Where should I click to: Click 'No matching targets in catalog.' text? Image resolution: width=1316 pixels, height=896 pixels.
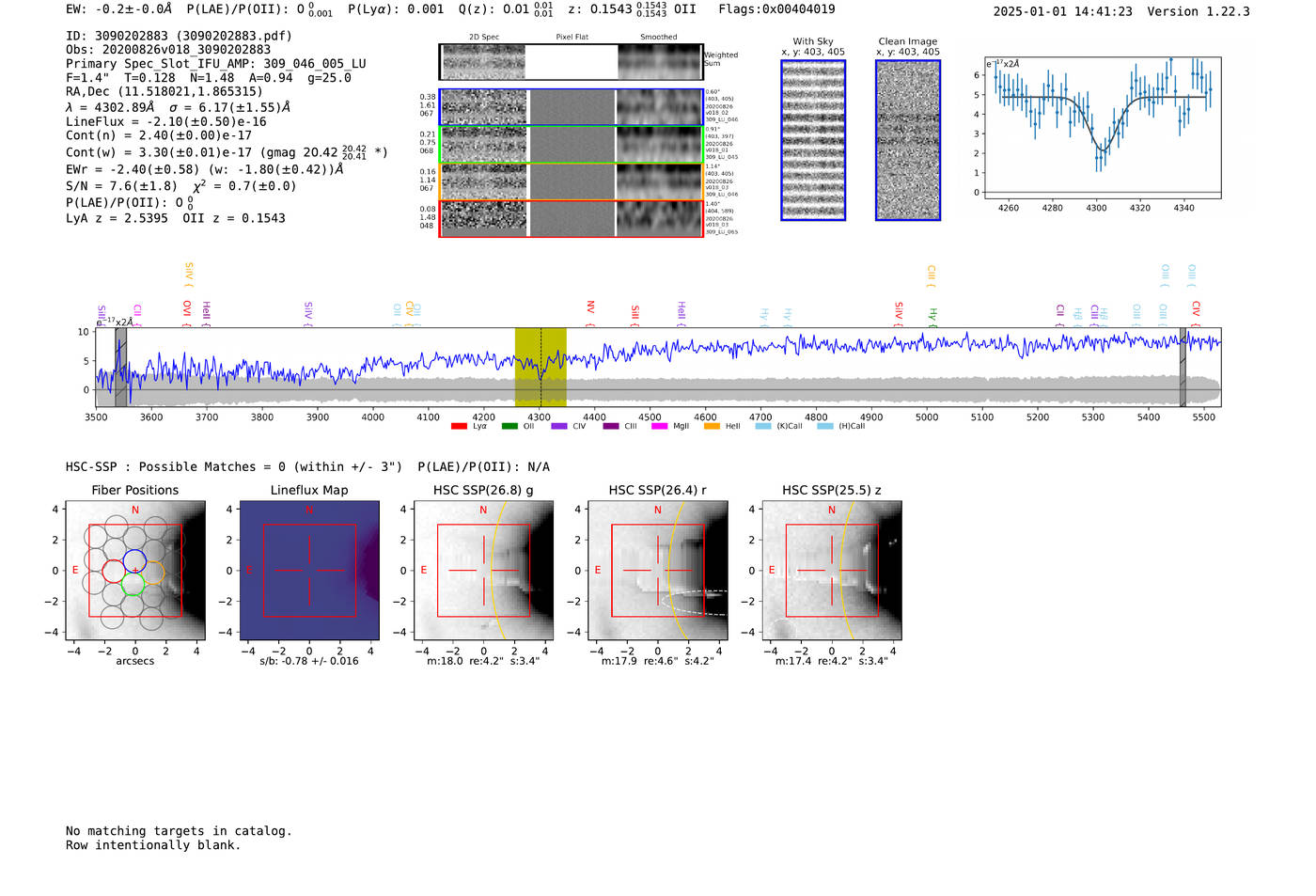point(179,831)
